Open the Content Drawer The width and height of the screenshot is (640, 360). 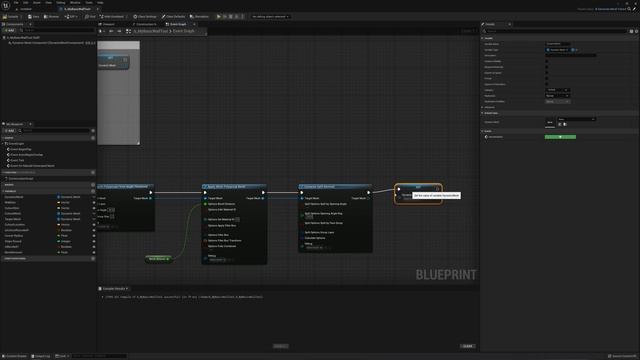coord(14,356)
